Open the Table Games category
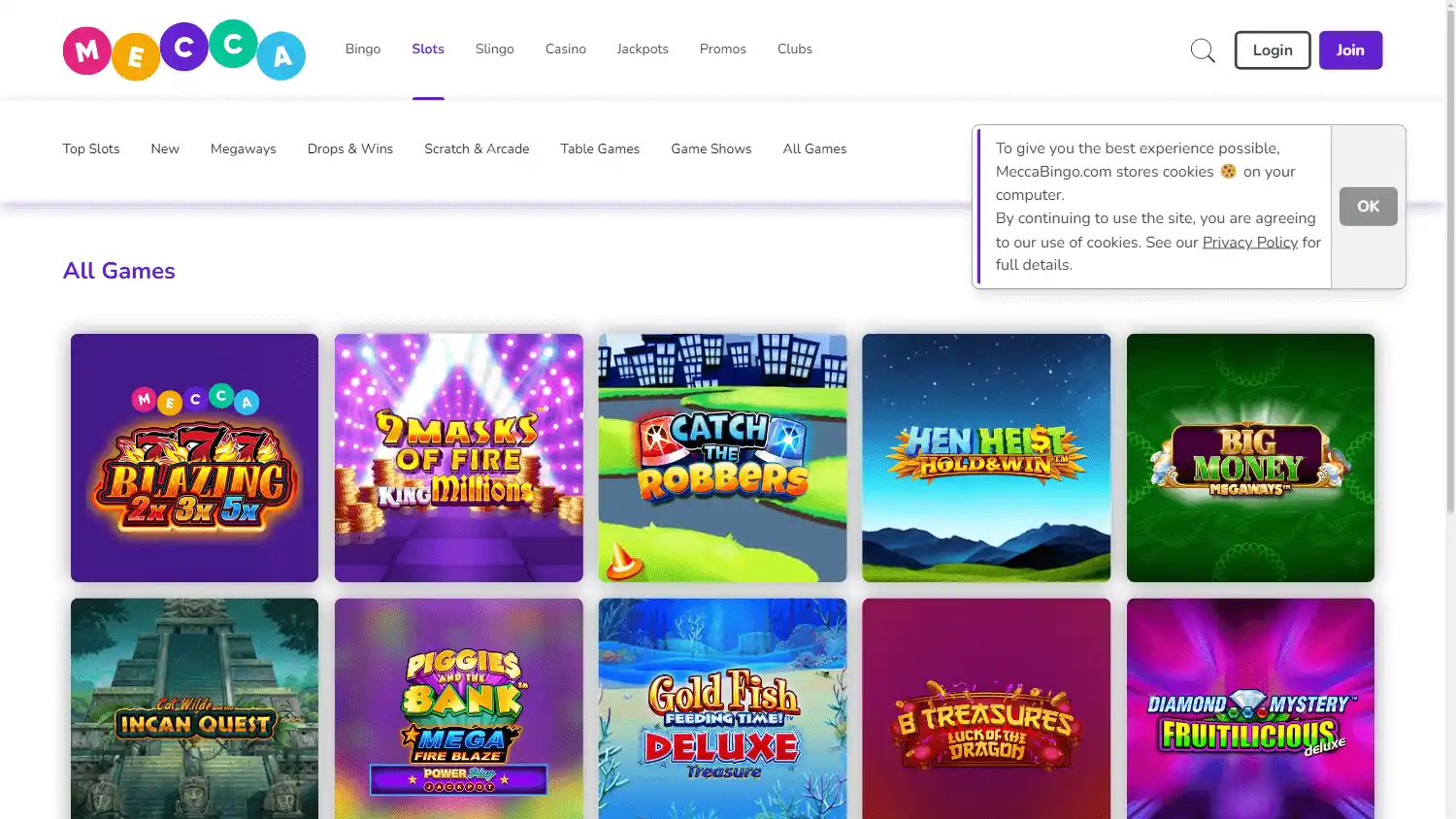This screenshot has height=819, width=1456. 600,148
